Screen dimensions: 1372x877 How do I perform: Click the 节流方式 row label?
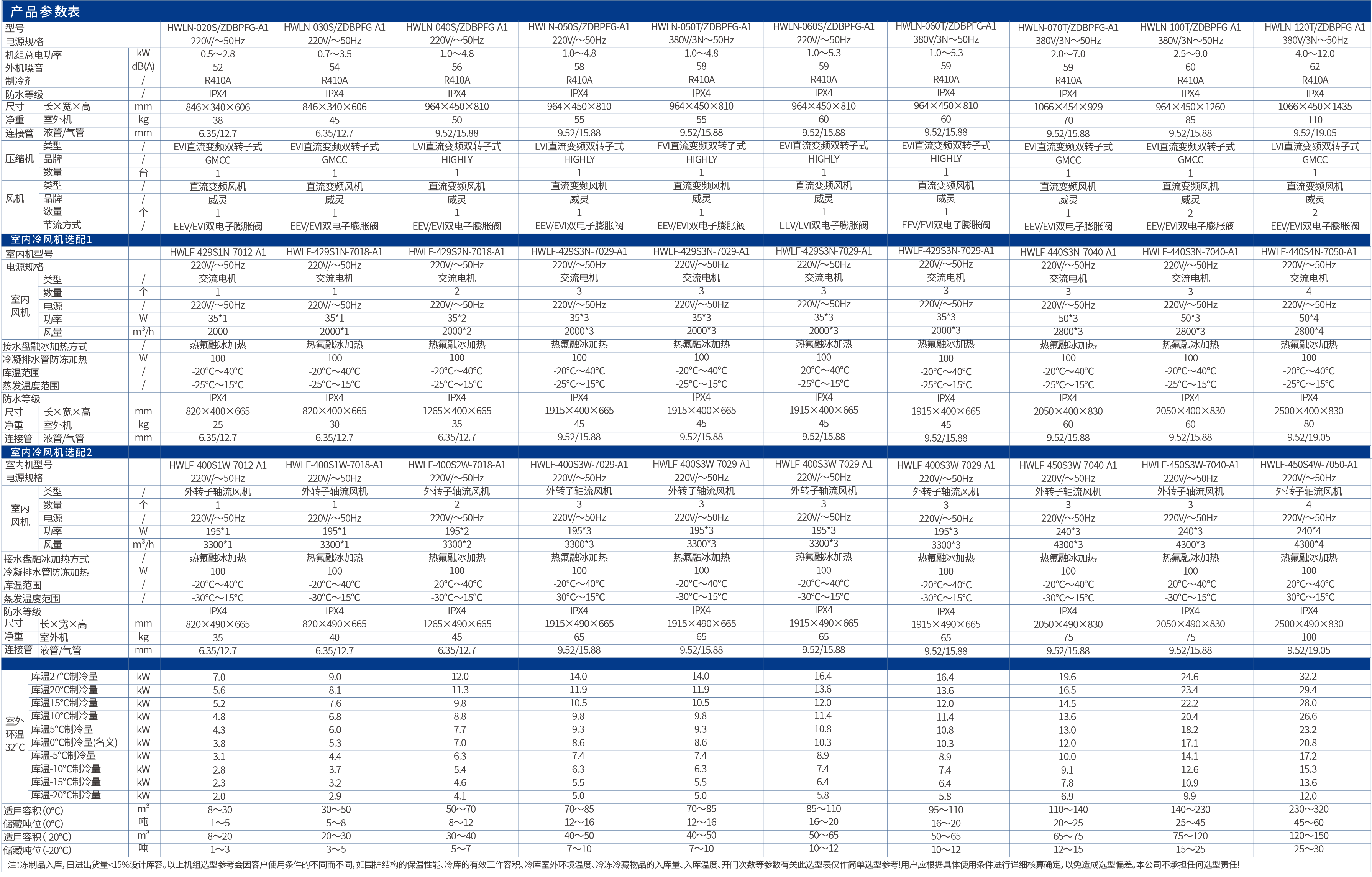click(62, 226)
